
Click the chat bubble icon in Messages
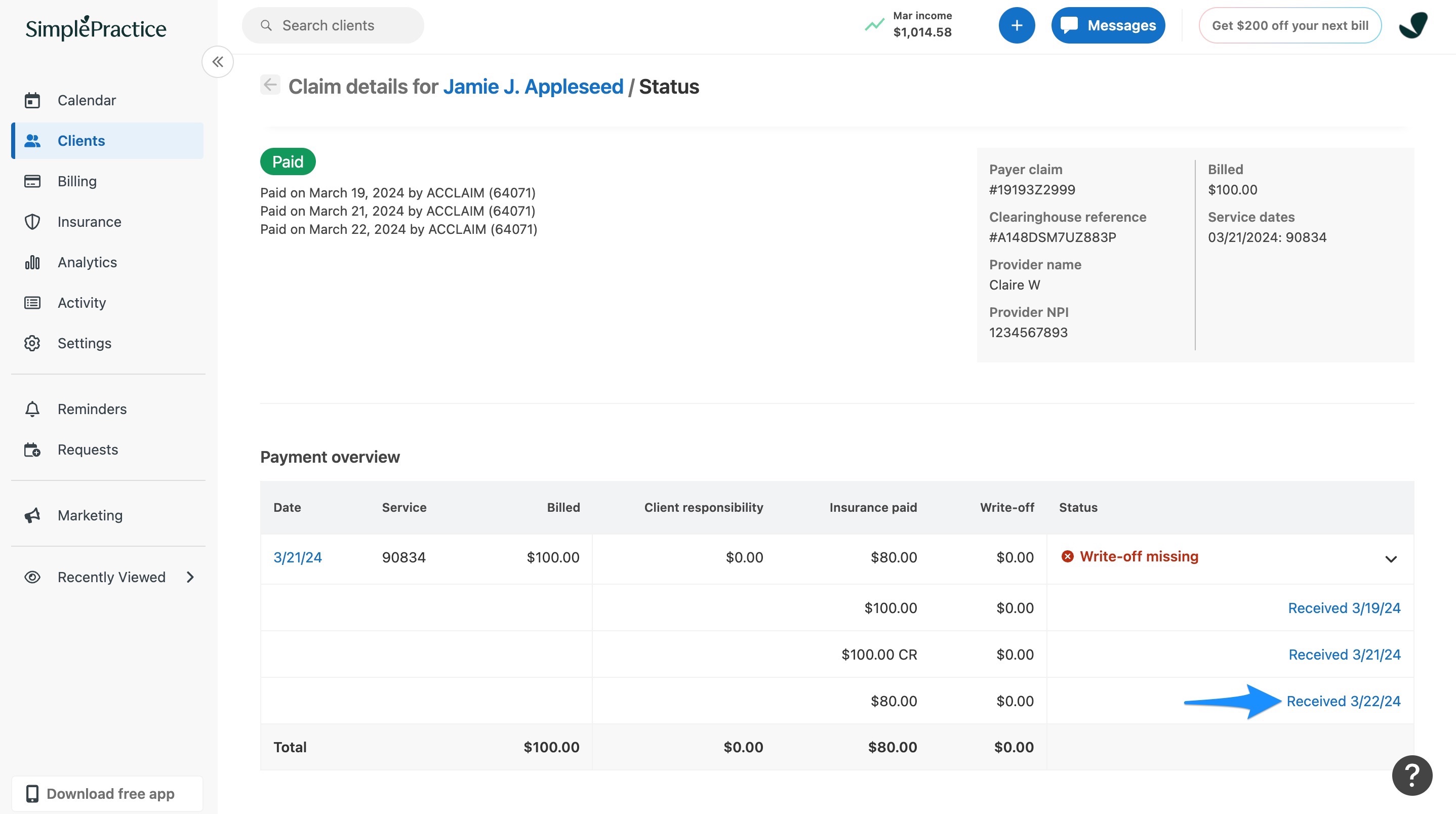[1069, 25]
